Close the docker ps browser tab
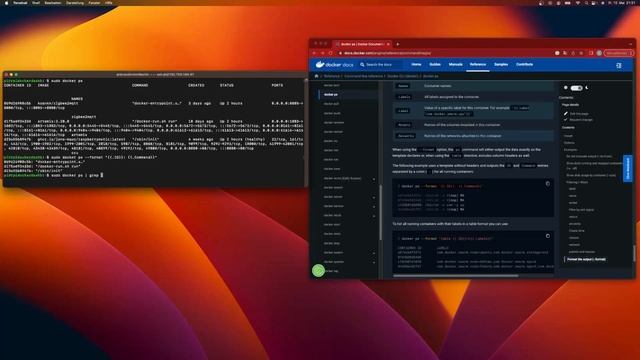640x360 pixels. [x=388, y=44]
